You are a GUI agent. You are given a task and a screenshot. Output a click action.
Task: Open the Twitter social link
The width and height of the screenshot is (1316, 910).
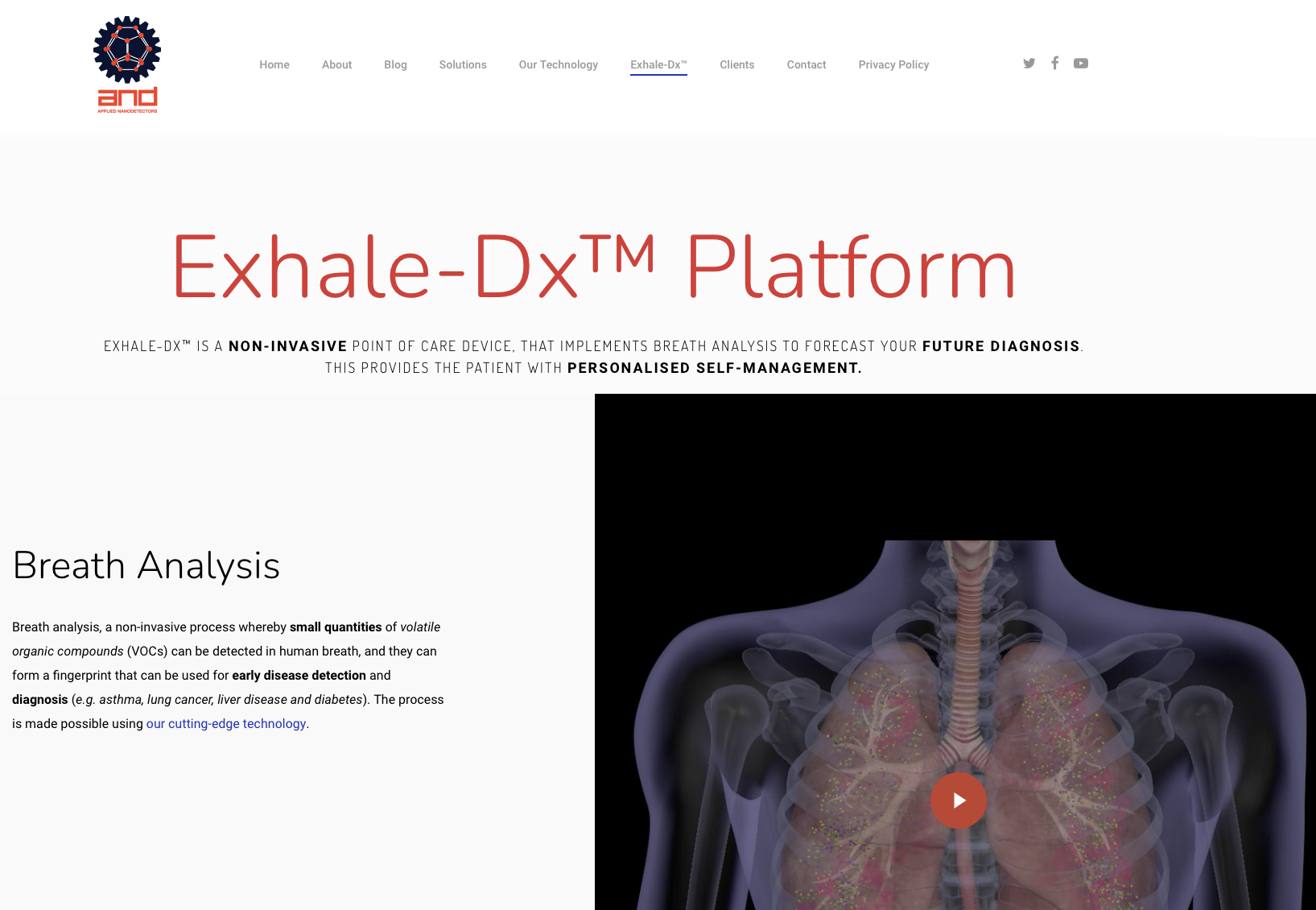pos(1029,64)
